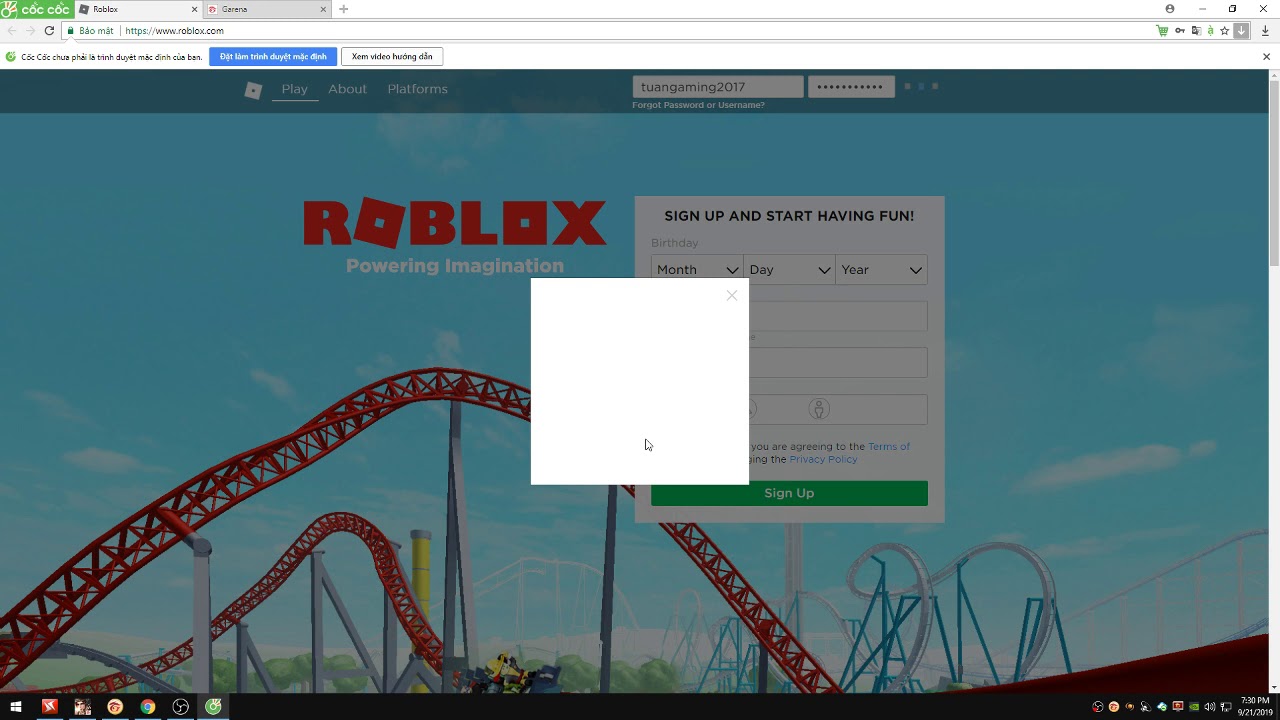Open the Terms of Use link
Image resolution: width=1280 pixels, height=720 pixels.
[889, 447]
